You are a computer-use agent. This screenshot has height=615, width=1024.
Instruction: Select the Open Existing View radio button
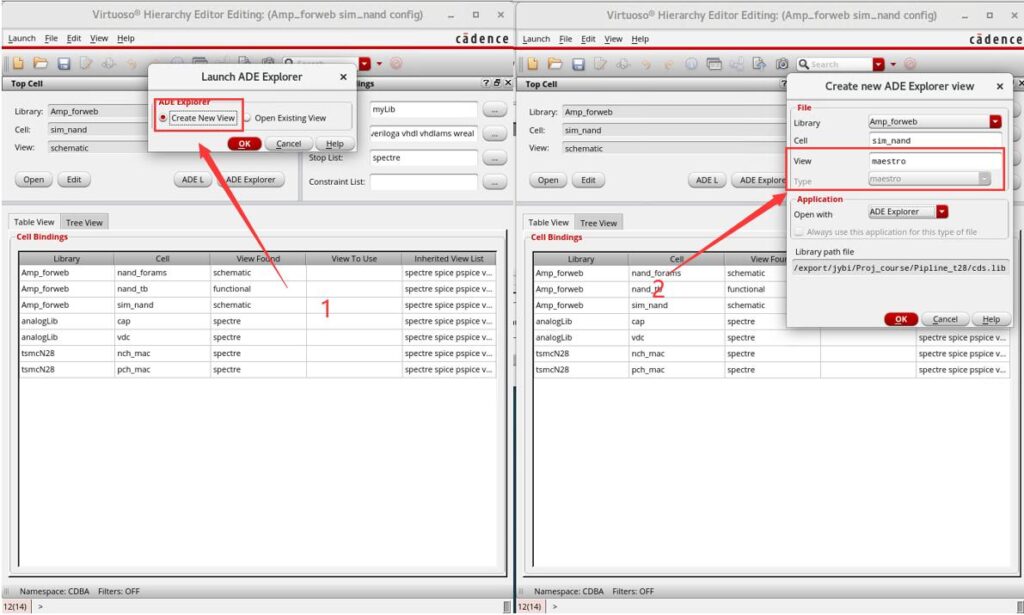247,118
